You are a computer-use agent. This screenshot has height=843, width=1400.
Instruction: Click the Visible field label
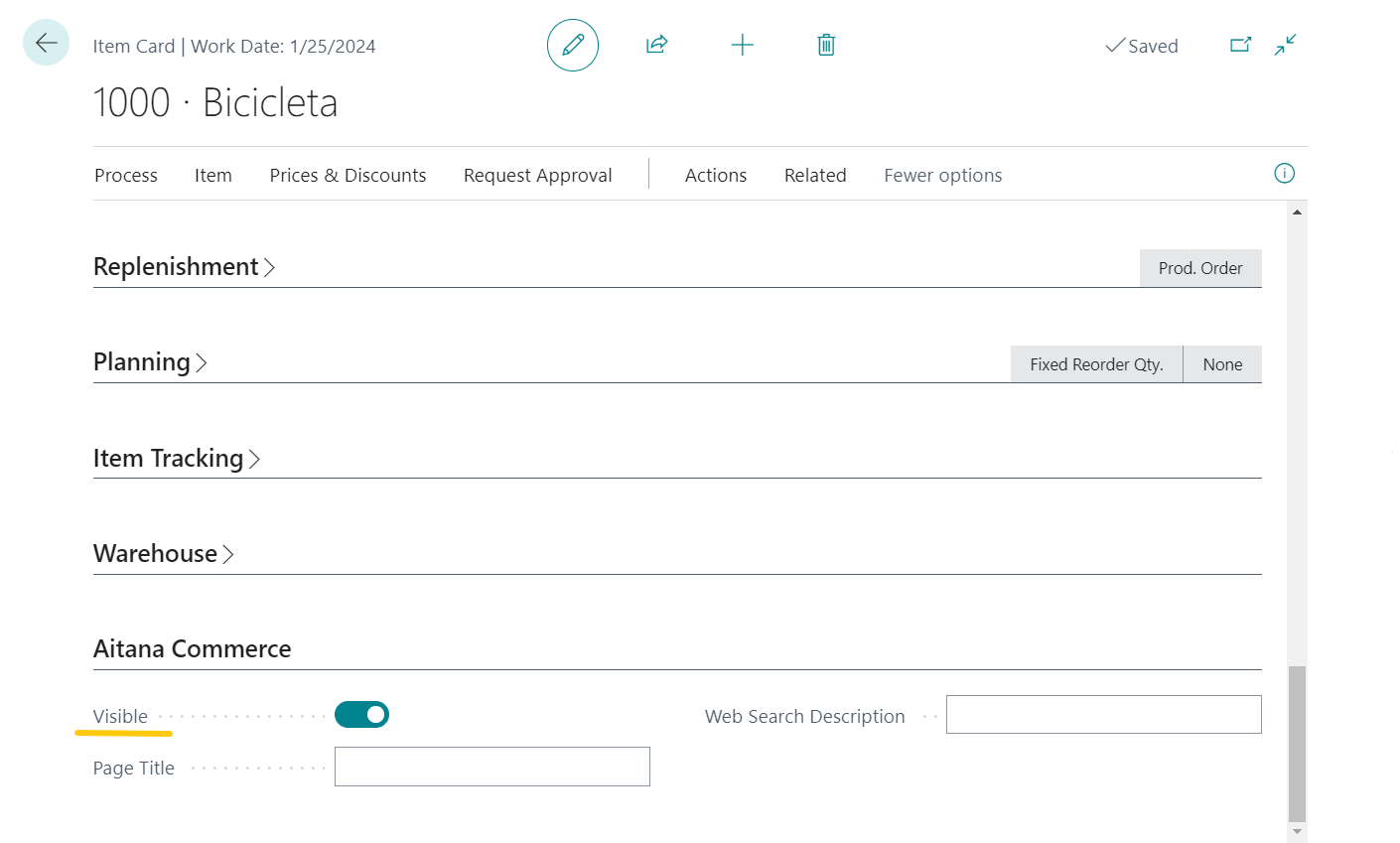click(x=120, y=717)
